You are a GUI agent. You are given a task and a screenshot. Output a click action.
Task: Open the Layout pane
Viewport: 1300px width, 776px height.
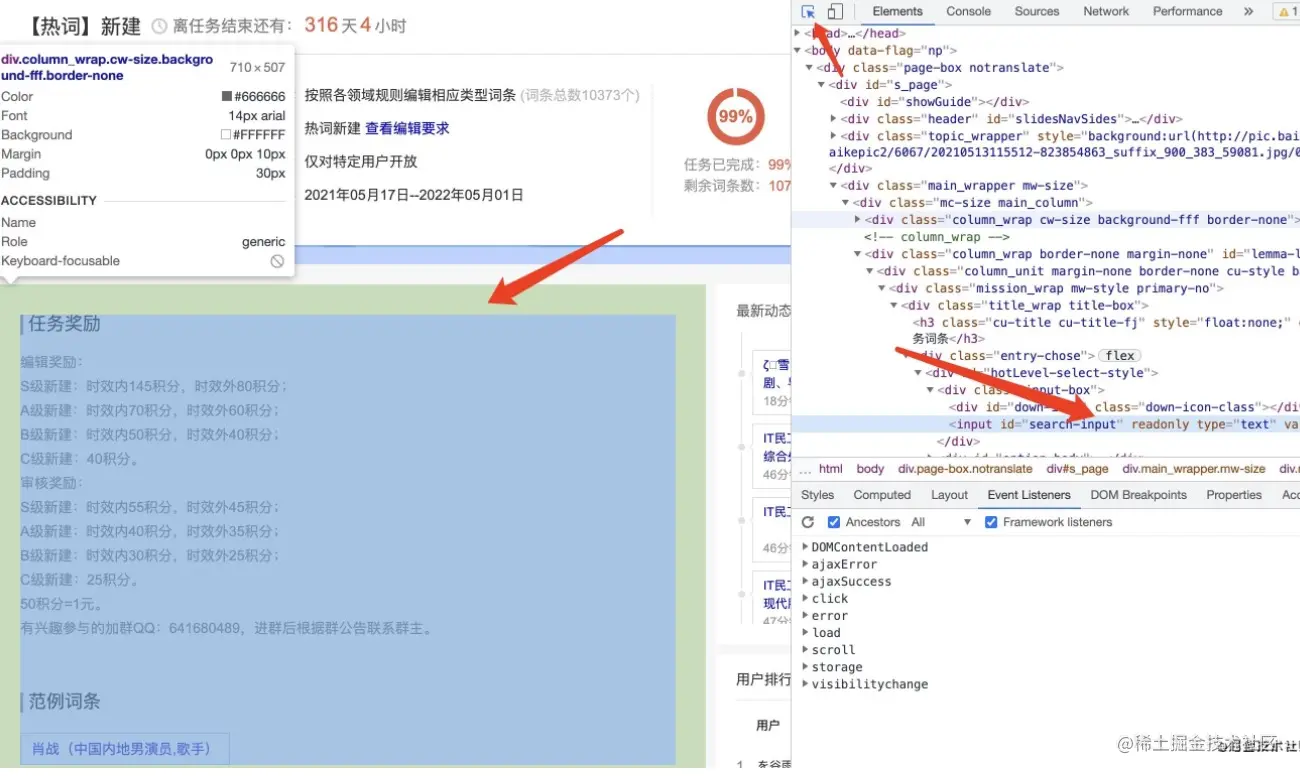[x=949, y=495]
